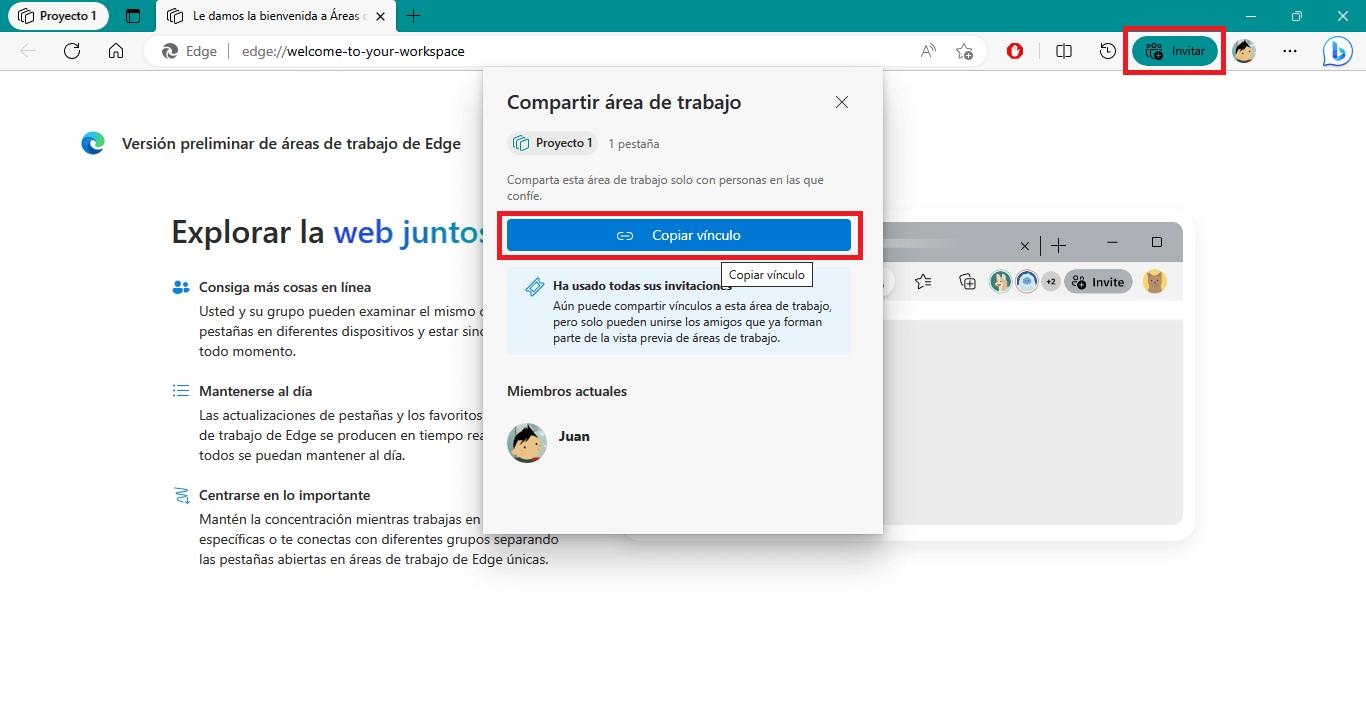Toggle split screen view icon
Viewport: 1366px width, 728px height.
tap(1064, 51)
